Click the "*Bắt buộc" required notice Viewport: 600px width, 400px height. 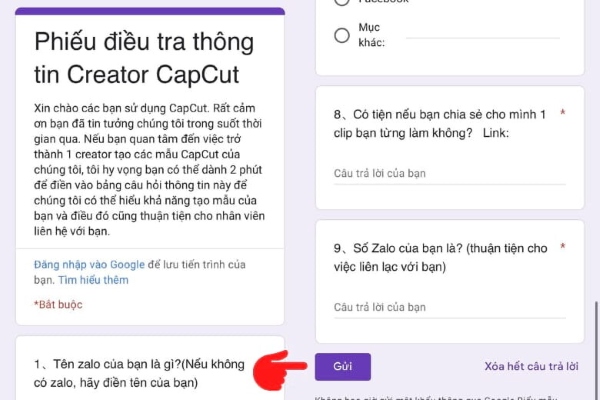coord(58,305)
